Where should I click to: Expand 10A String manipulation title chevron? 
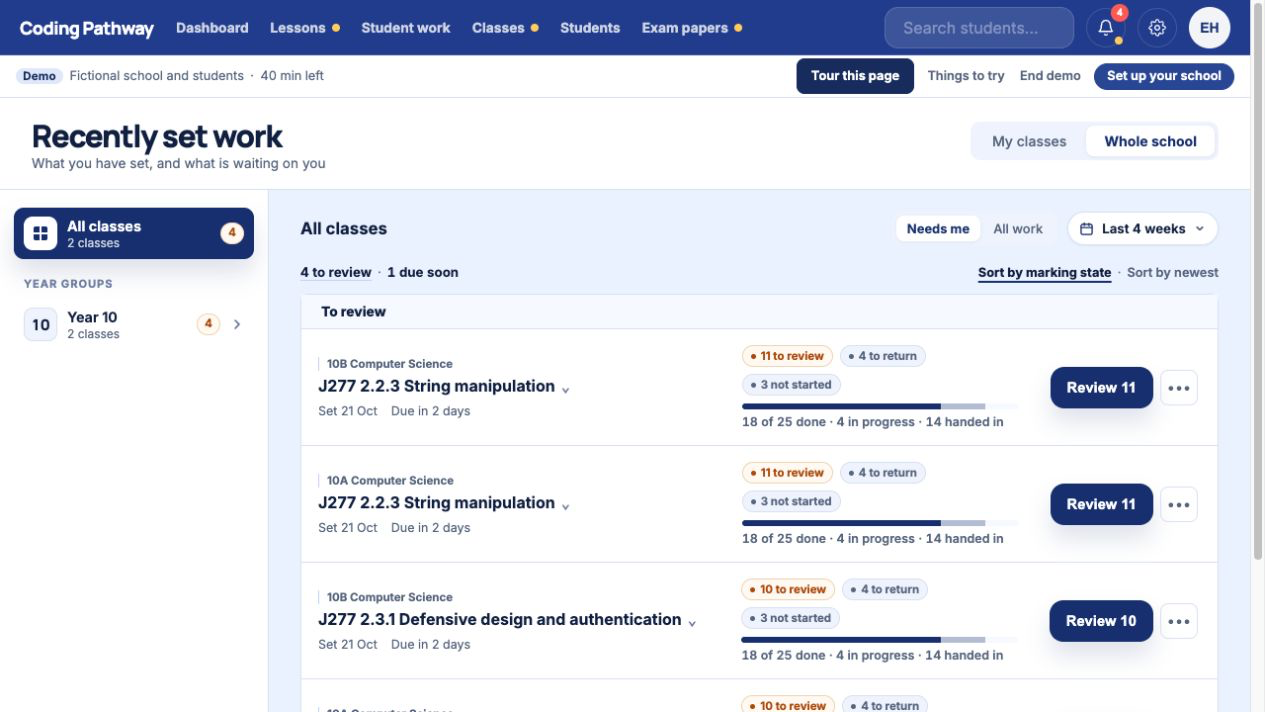click(x=565, y=507)
